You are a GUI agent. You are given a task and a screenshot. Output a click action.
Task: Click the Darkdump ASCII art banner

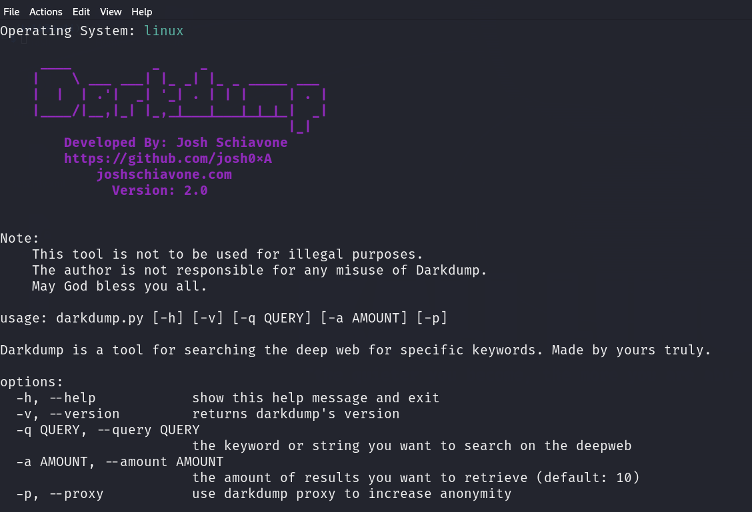[x=180, y=100]
